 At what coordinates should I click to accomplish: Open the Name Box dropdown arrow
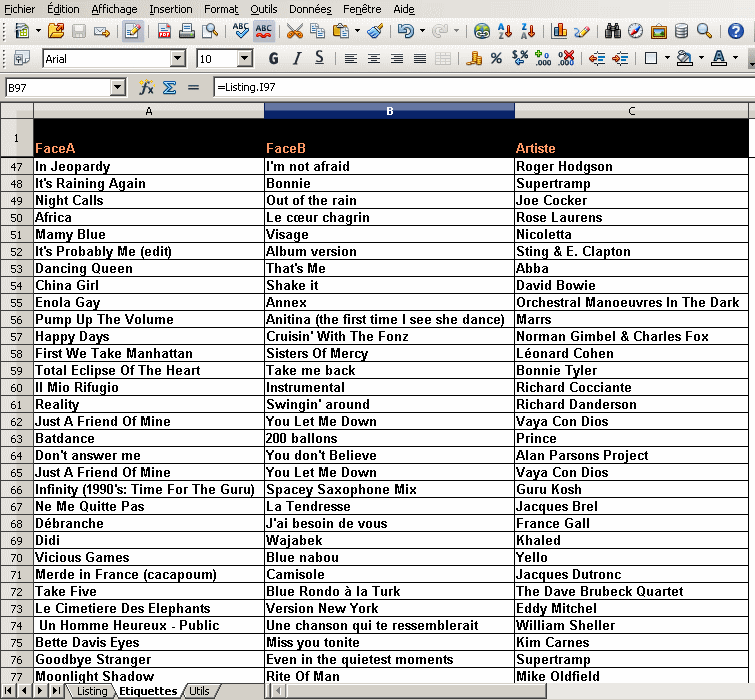(117, 88)
